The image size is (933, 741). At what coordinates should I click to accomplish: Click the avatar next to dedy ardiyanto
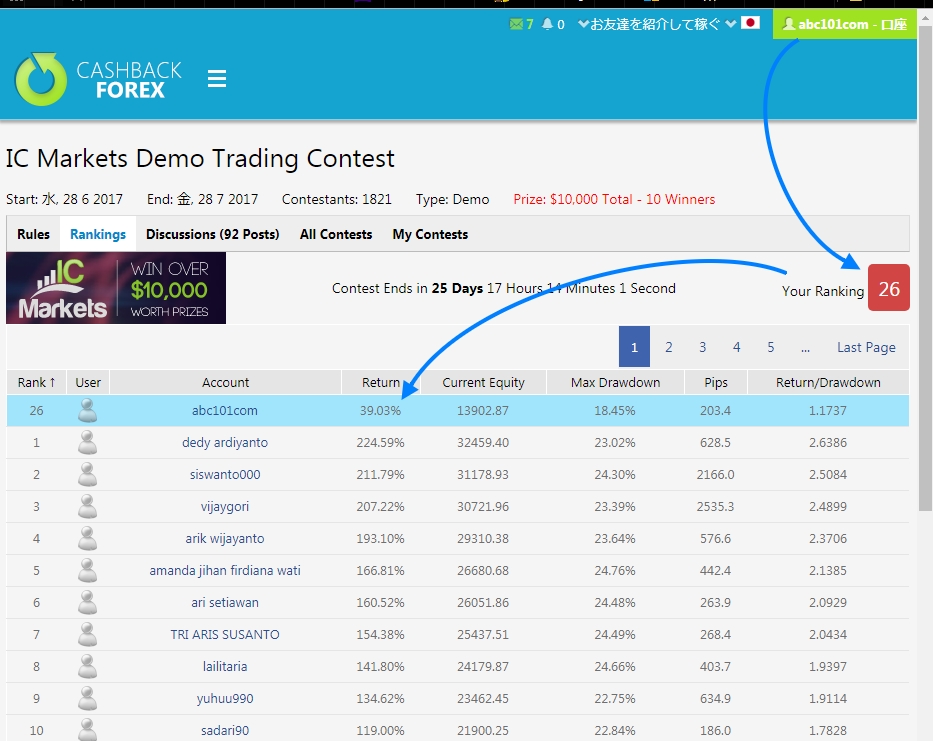(x=87, y=443)
